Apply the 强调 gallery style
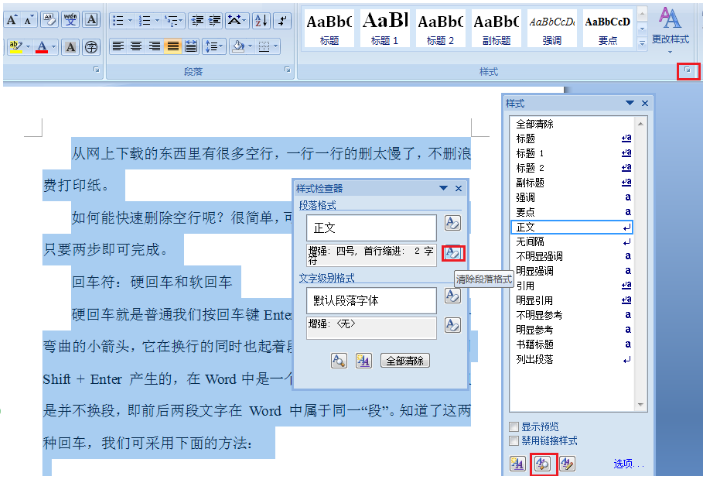Viewport: 710px width, 483px height. pos(552,29)
